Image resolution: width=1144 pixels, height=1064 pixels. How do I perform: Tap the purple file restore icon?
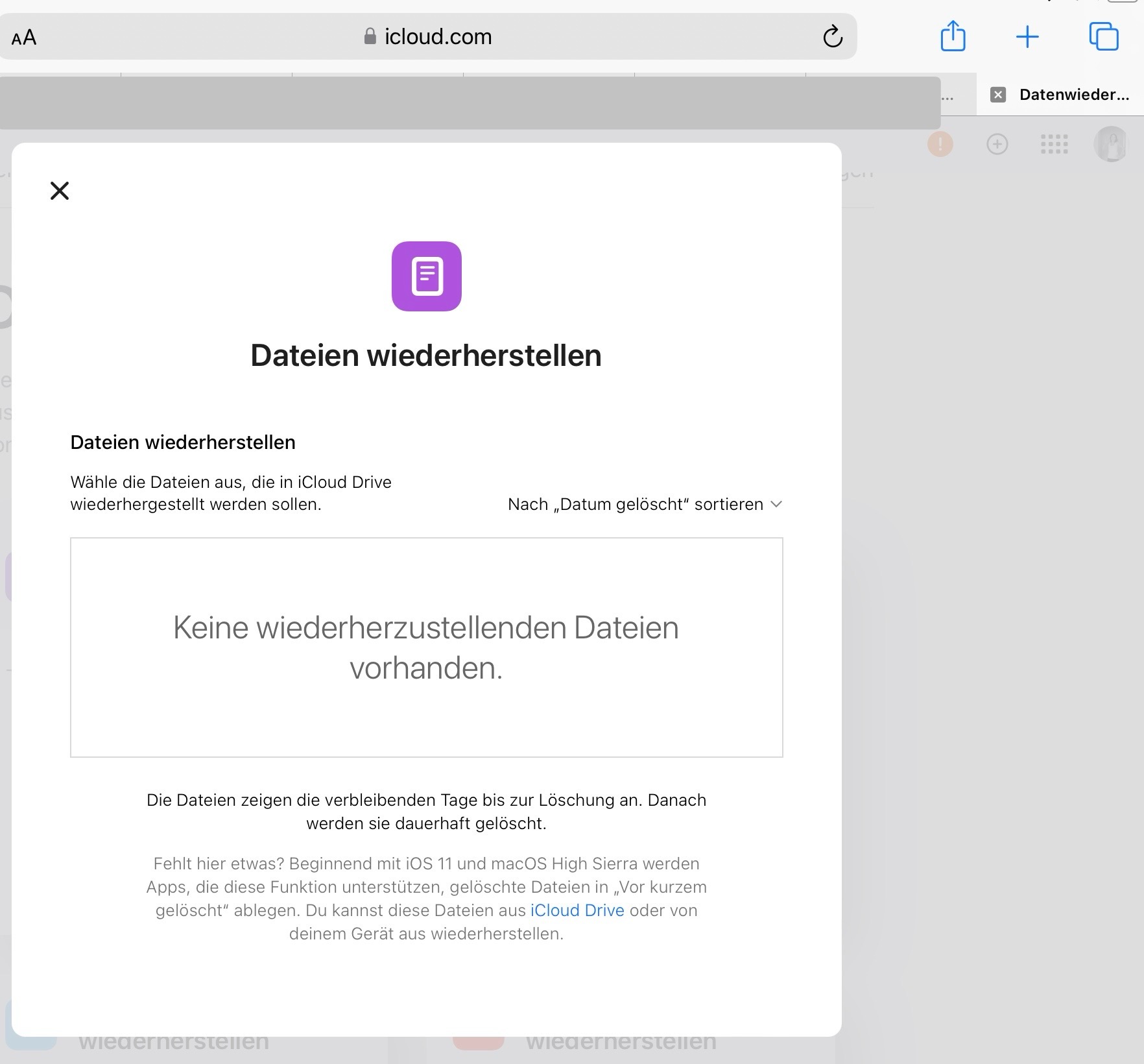point(427,276)
